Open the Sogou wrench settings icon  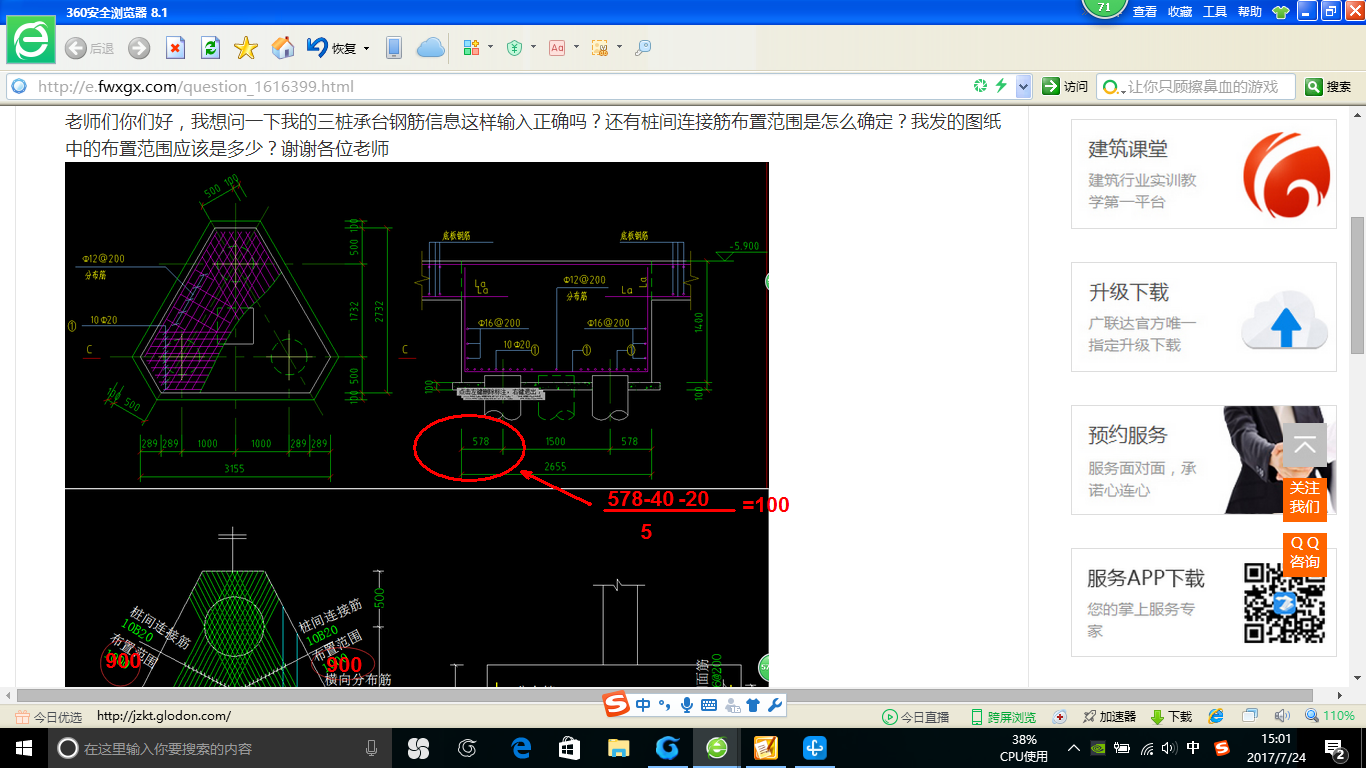click(775, 705)
